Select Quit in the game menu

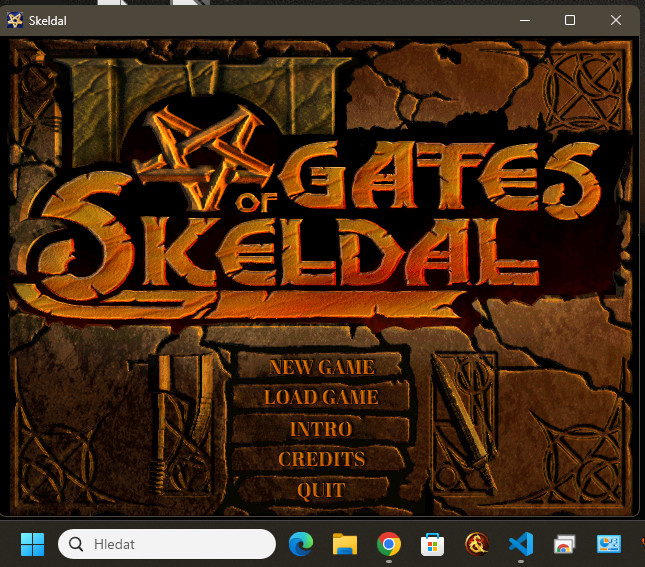[x=321, y=490]
